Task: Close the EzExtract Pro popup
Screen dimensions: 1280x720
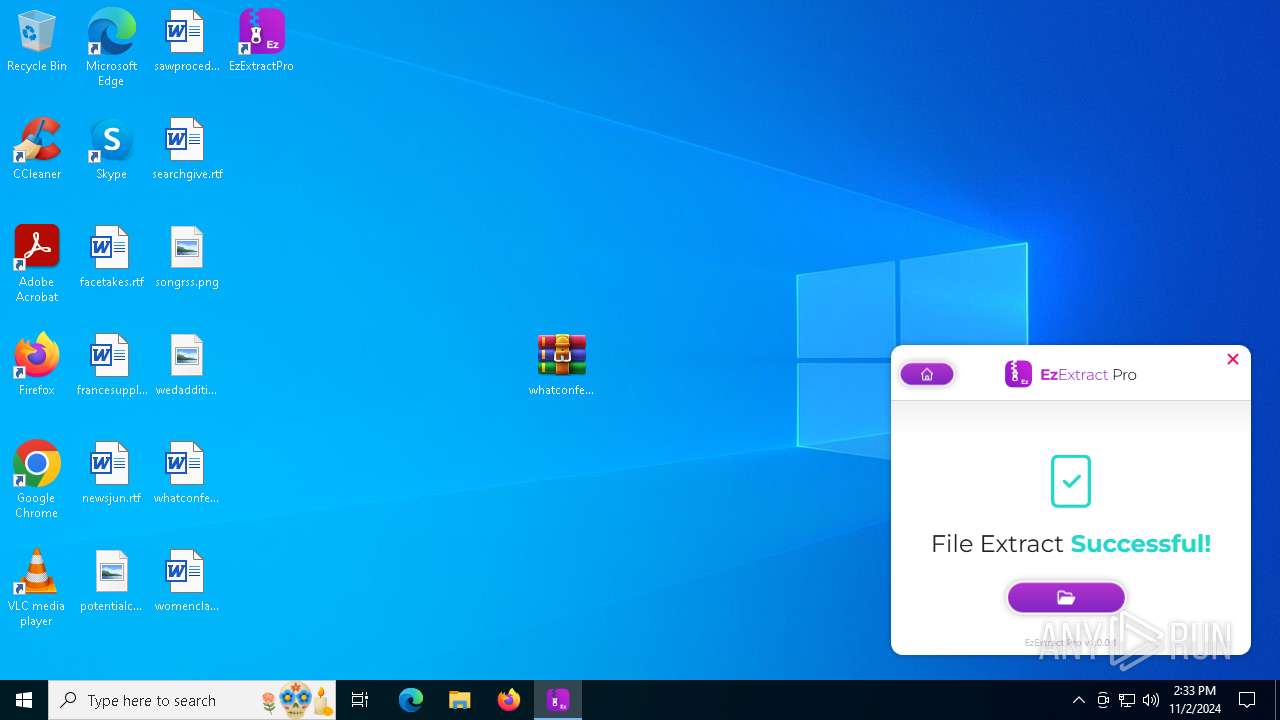Action: point(1232,359)
